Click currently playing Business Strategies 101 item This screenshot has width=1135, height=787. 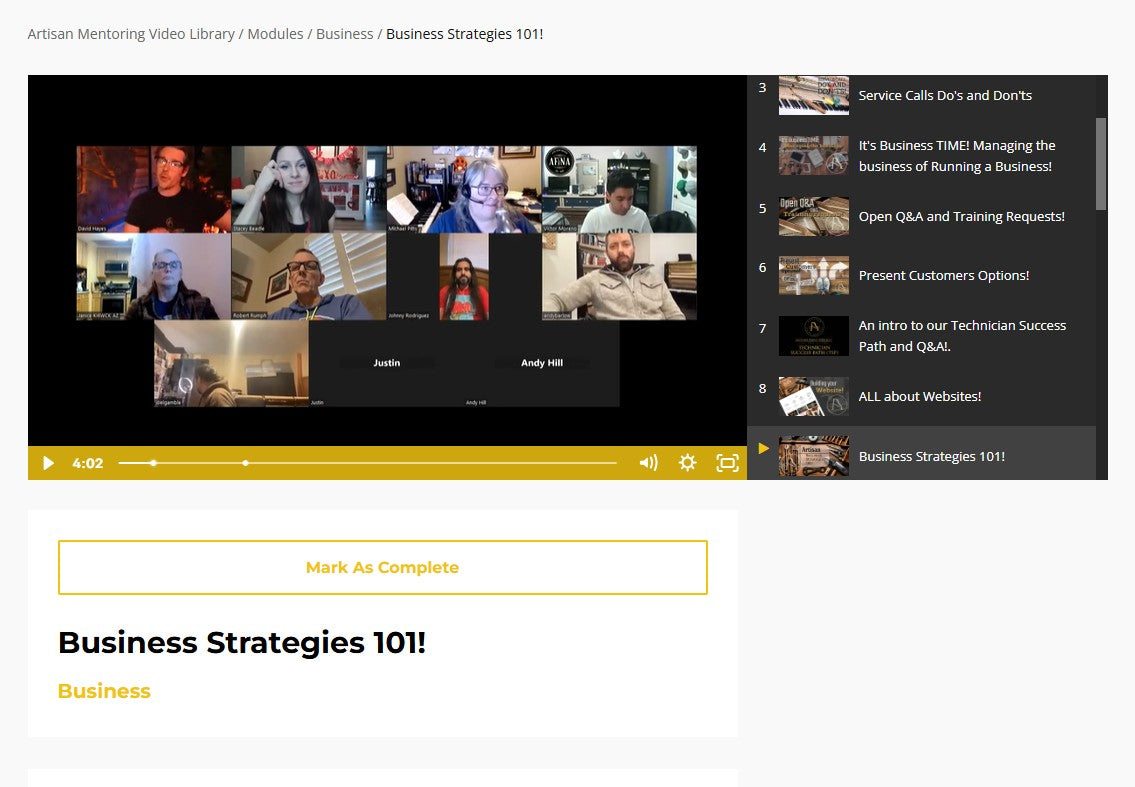(931, 457)
